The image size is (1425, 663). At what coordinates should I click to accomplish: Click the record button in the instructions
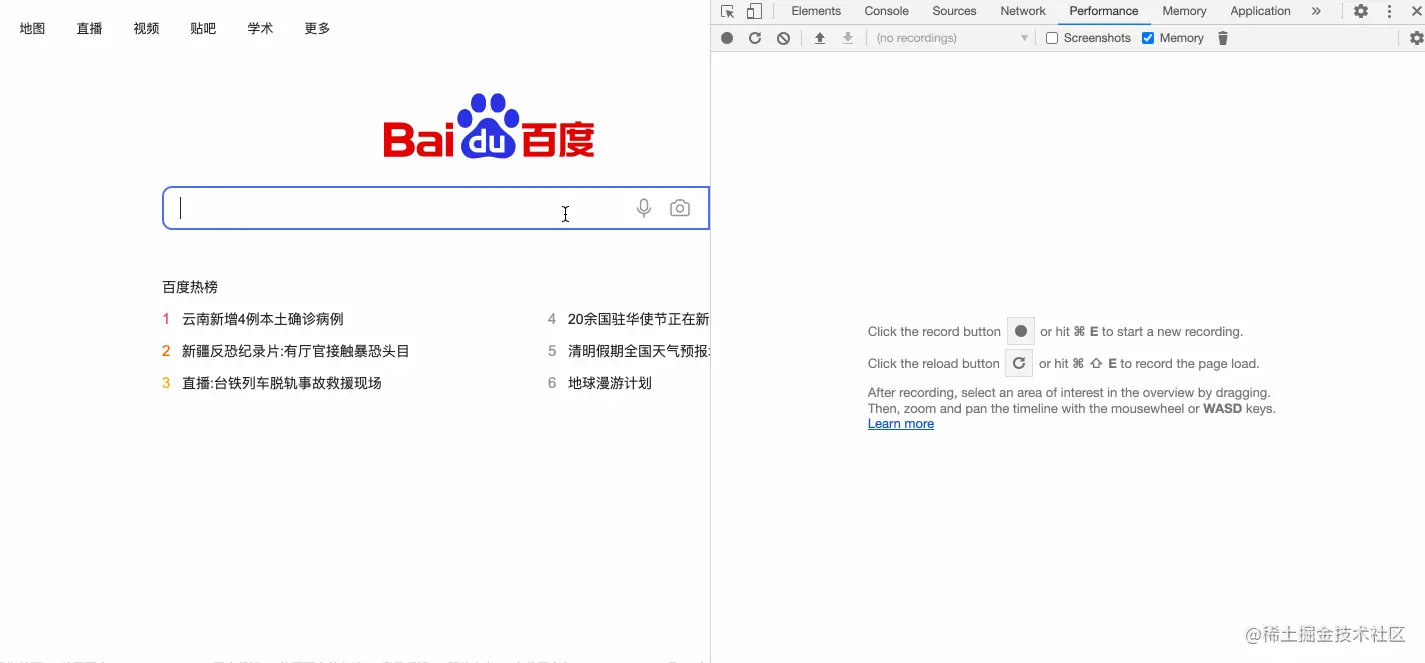(1021, 331)
